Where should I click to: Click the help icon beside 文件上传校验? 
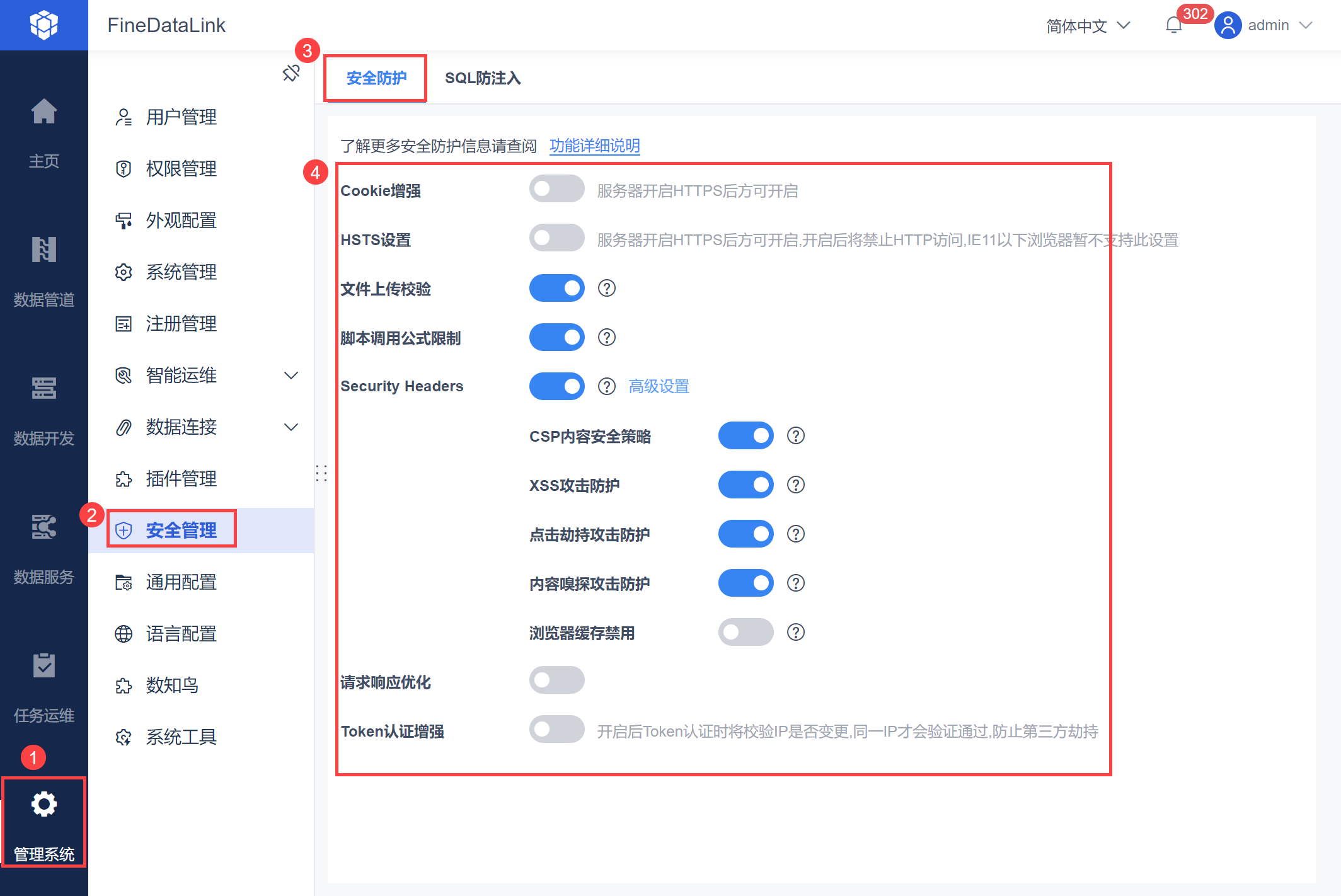point(606,289)
